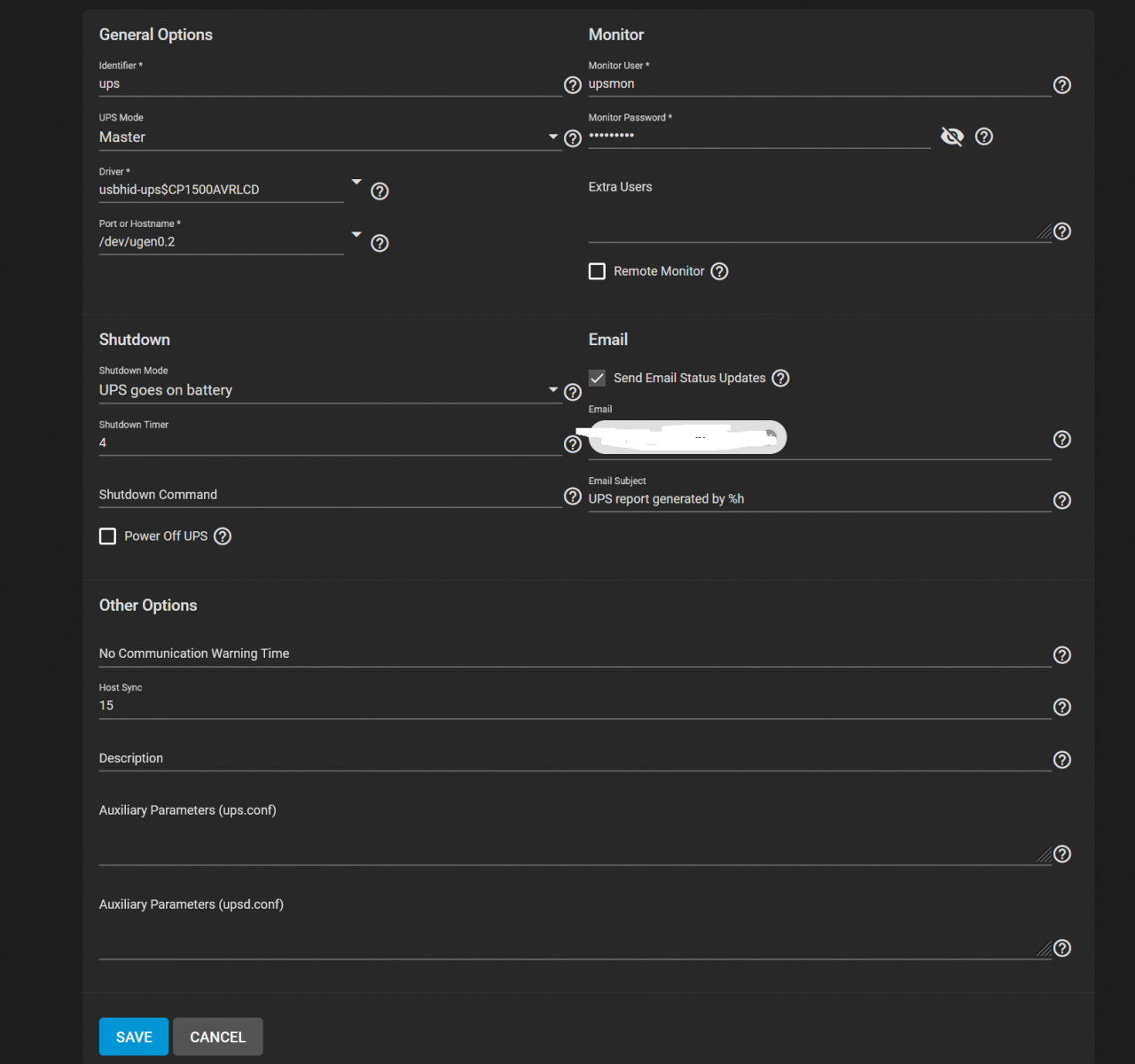
Task: Expand the Shutdown Mode dropdown
Action: pyautogui.click(x=553, y=389)
